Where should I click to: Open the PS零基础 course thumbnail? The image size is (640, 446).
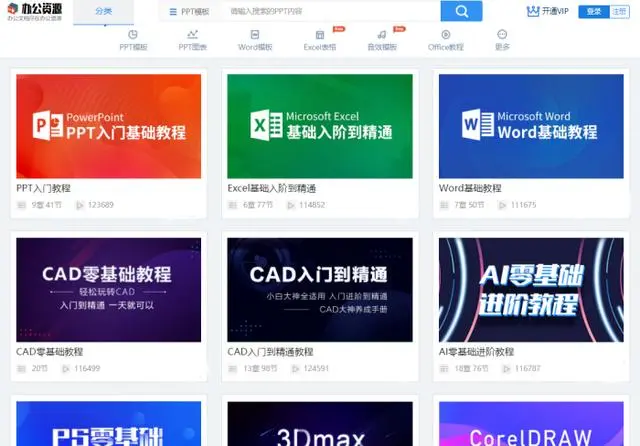[x=109, y=424]
